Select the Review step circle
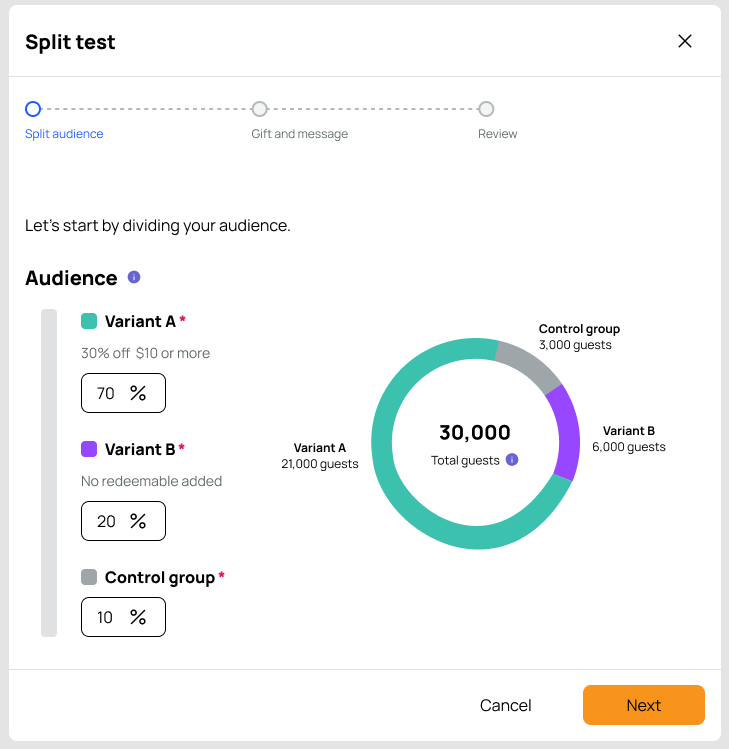This screenshot has width=729, height=749. (x=486, y=109)
